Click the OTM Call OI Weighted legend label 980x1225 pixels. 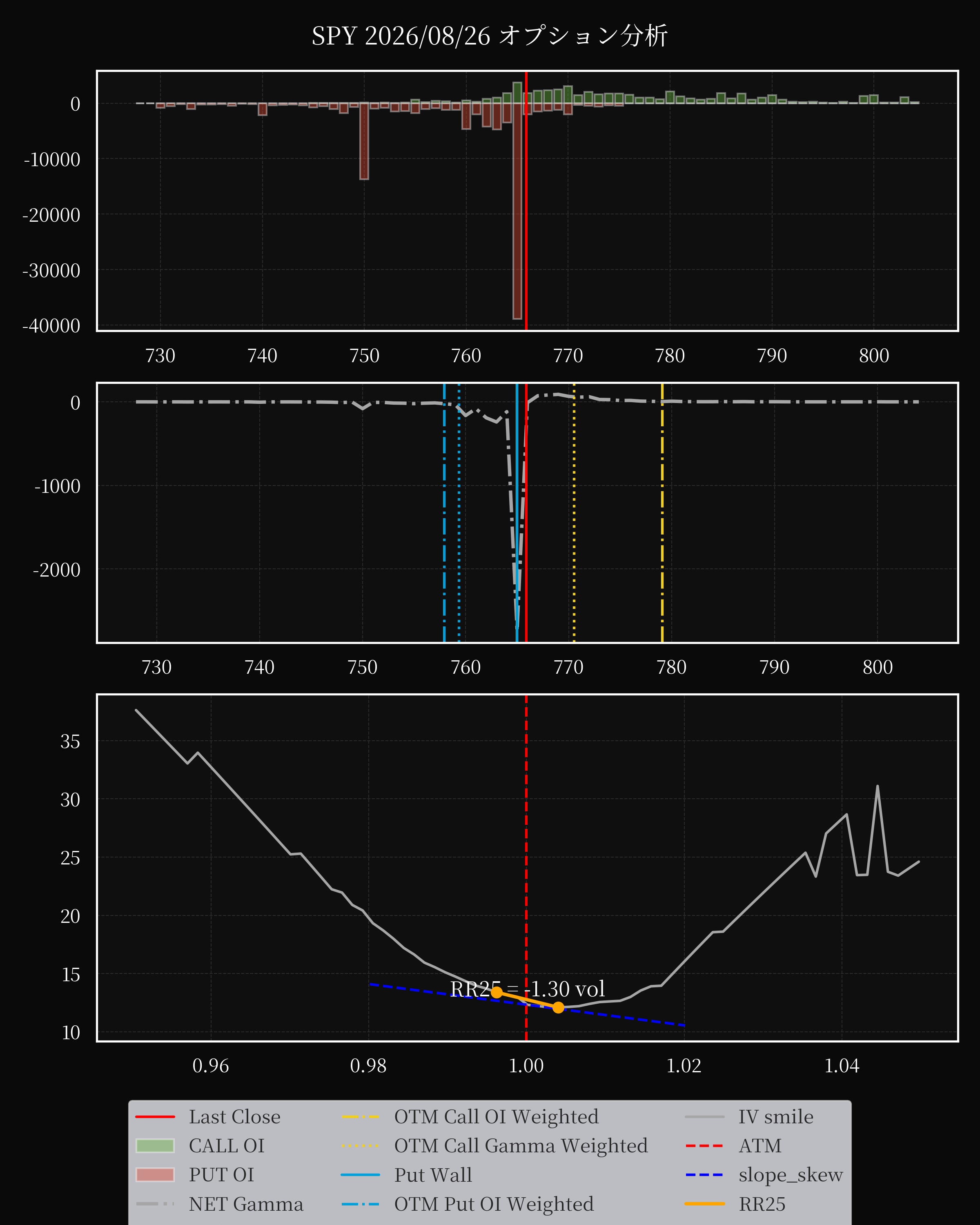coord(496,1116)
